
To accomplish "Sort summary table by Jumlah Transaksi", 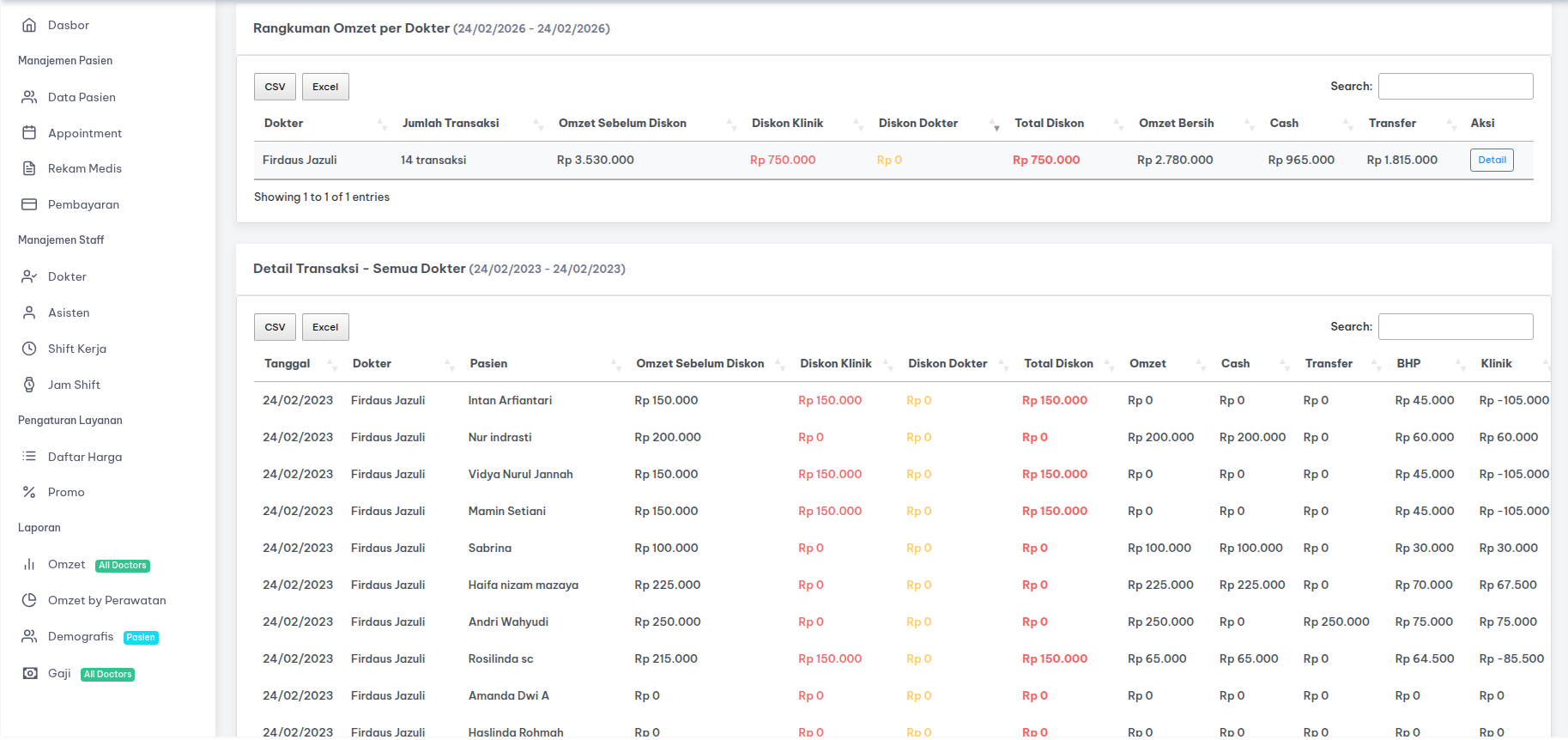I will (451, 123).
